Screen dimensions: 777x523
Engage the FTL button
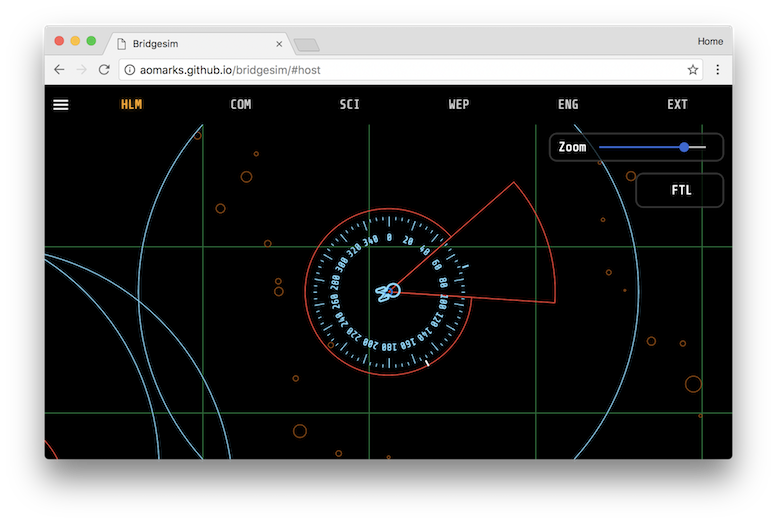click(680, 190)
